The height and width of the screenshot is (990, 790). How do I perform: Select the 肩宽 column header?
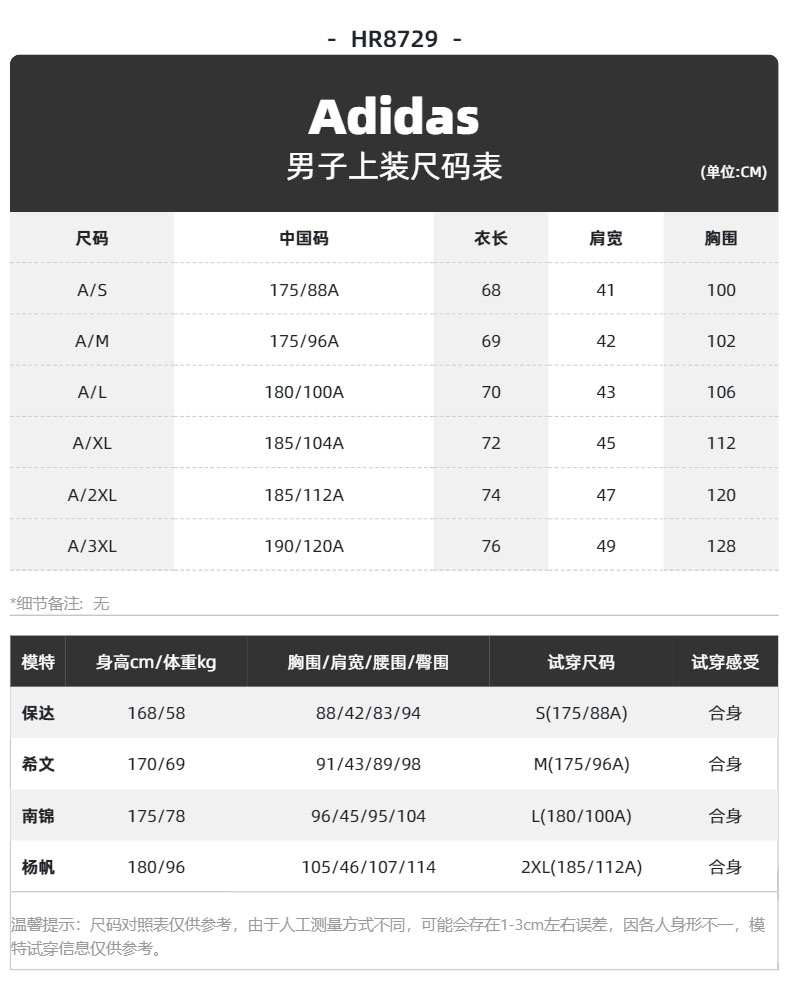coord(606,238)
